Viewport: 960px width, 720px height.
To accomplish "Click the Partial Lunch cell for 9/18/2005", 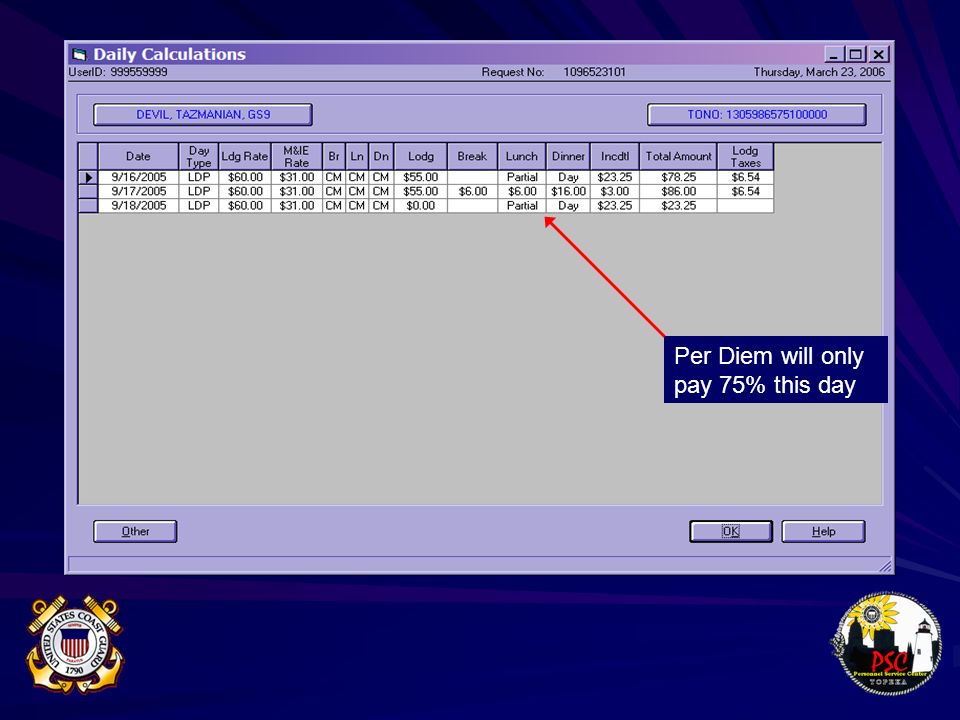I will click(x=522, y=206).
